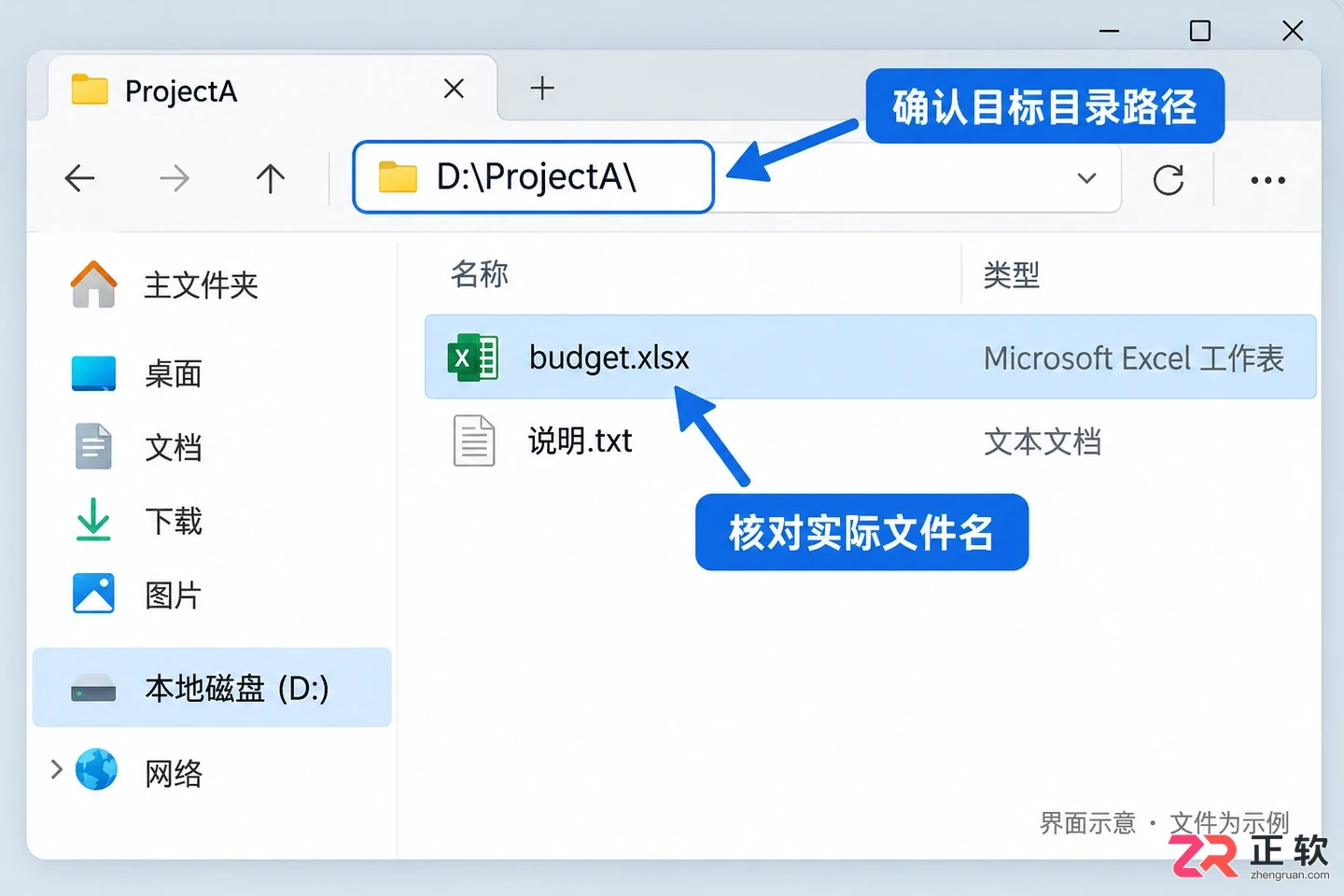The height and width of the screenshot is (896, 1344).
Task: Select the budget.xlsx Excel file icon
Action: click(473, 357)
